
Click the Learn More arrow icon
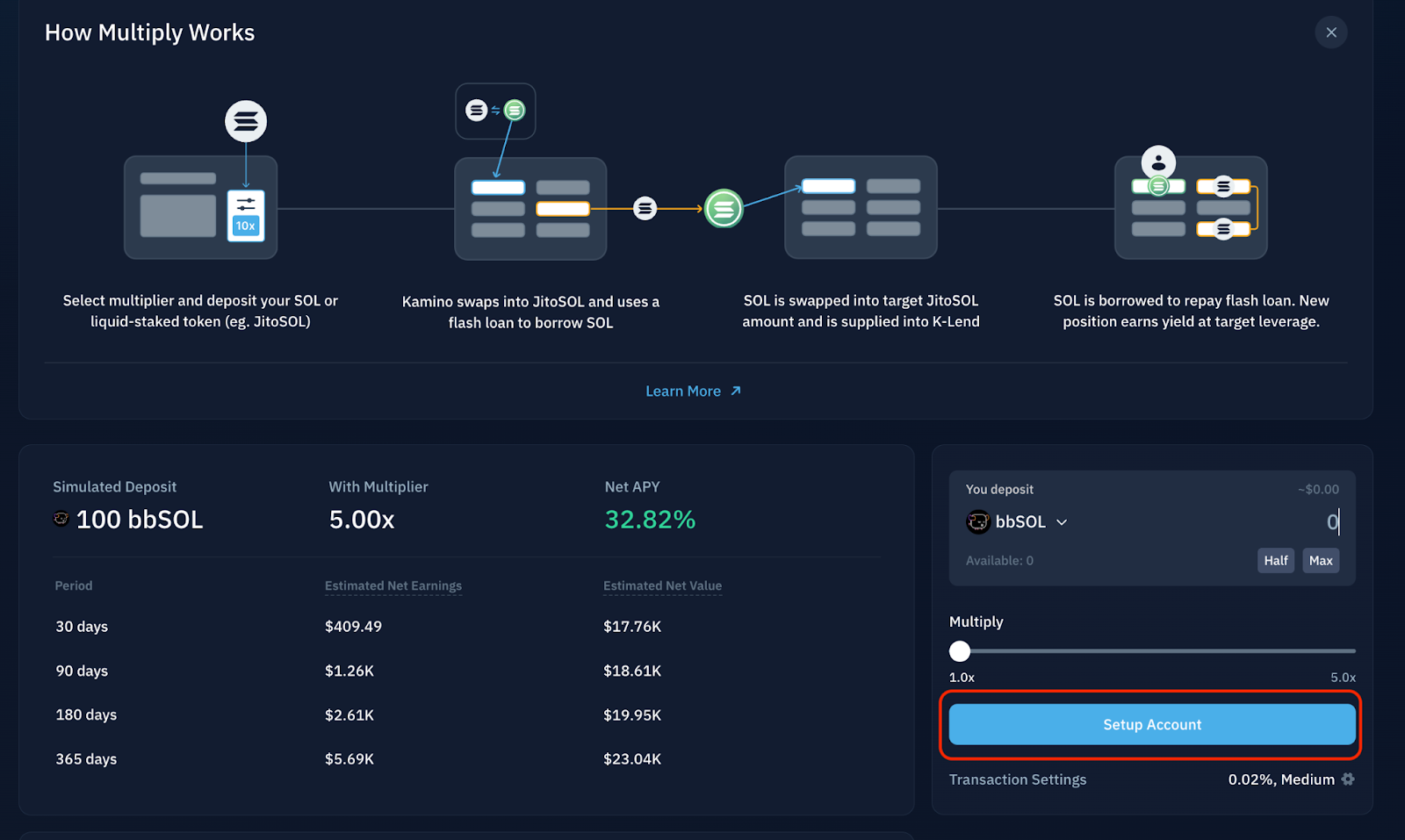736,391
